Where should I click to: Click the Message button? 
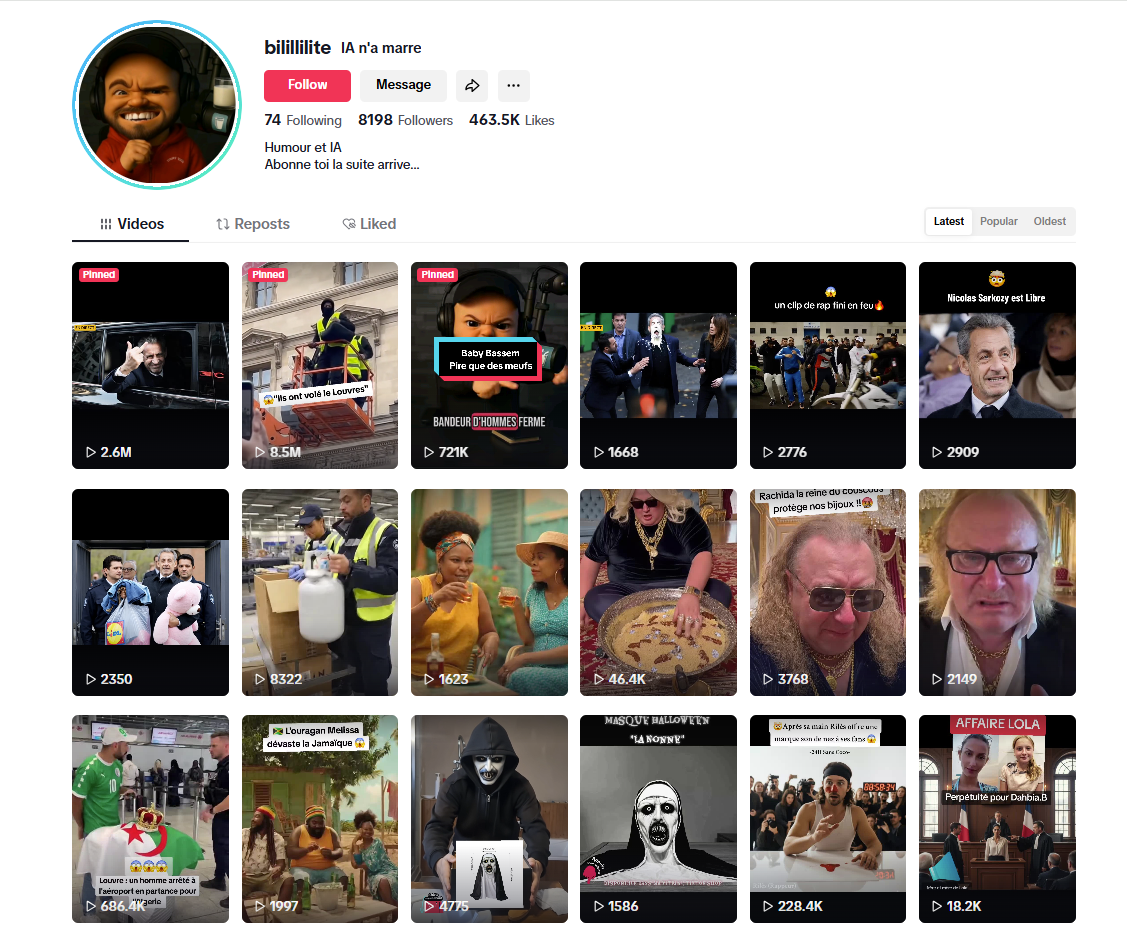[x=403, y=85]
